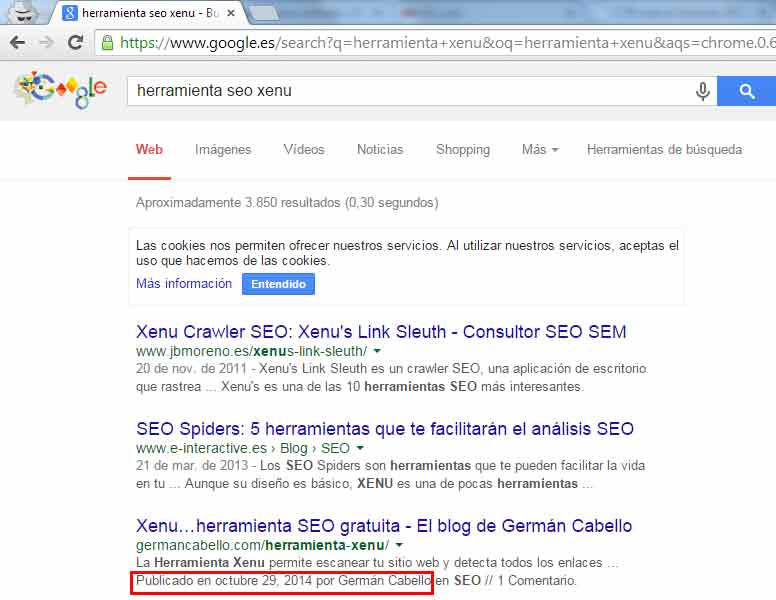This screenshot has width=776, height=600.
Task: Switch to the Imágenes tab
Action: point(223,150)
